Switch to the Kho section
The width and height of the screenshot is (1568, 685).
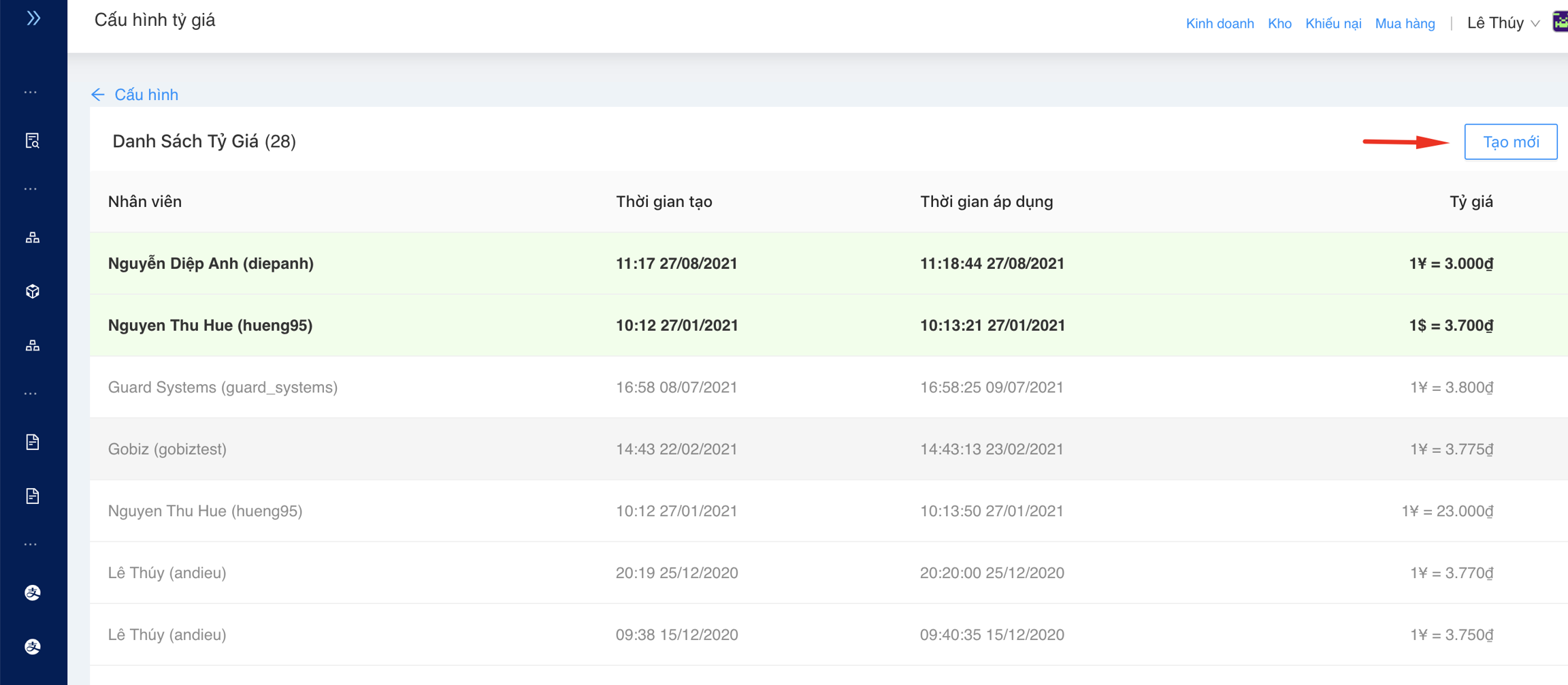(x=1279, y=24)
